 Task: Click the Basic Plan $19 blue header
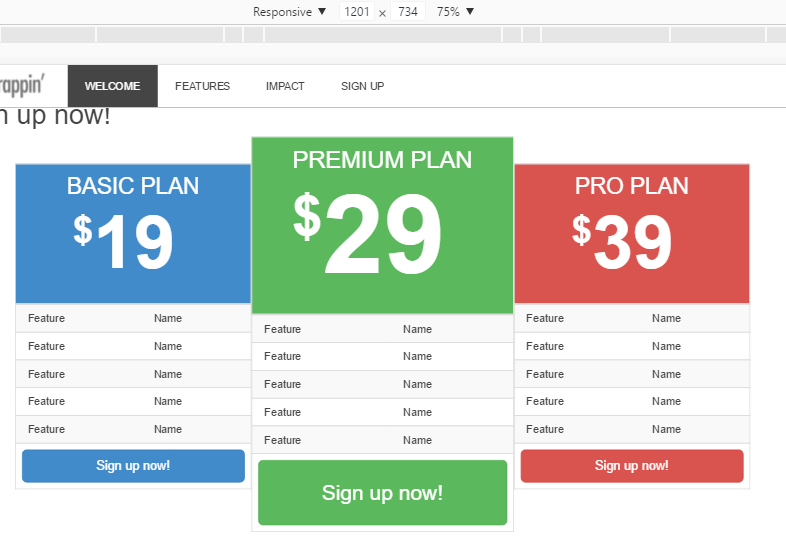(133, 233)
